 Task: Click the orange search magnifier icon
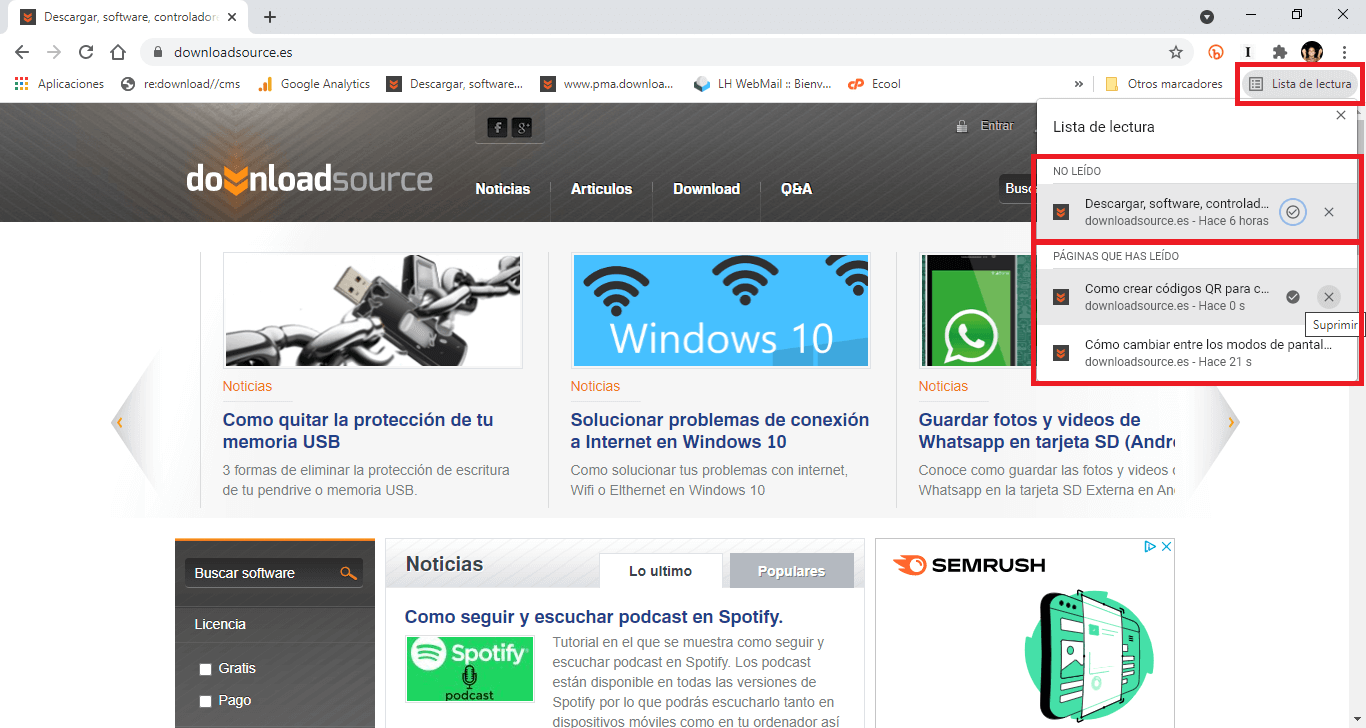(x=348, y=573)
